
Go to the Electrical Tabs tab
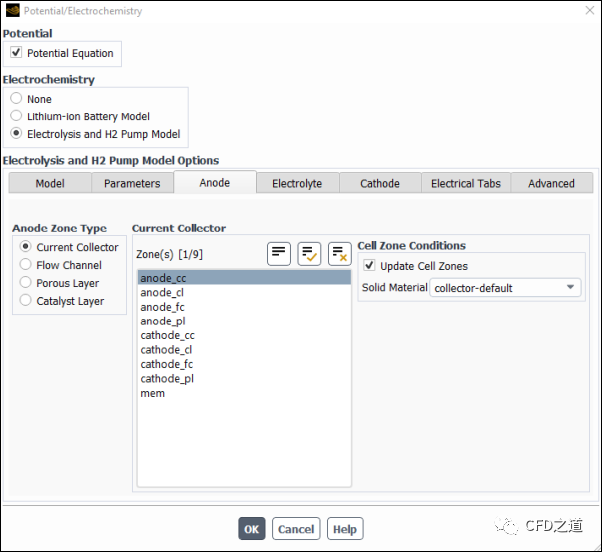pyautogui.click(x=466, y=183)
